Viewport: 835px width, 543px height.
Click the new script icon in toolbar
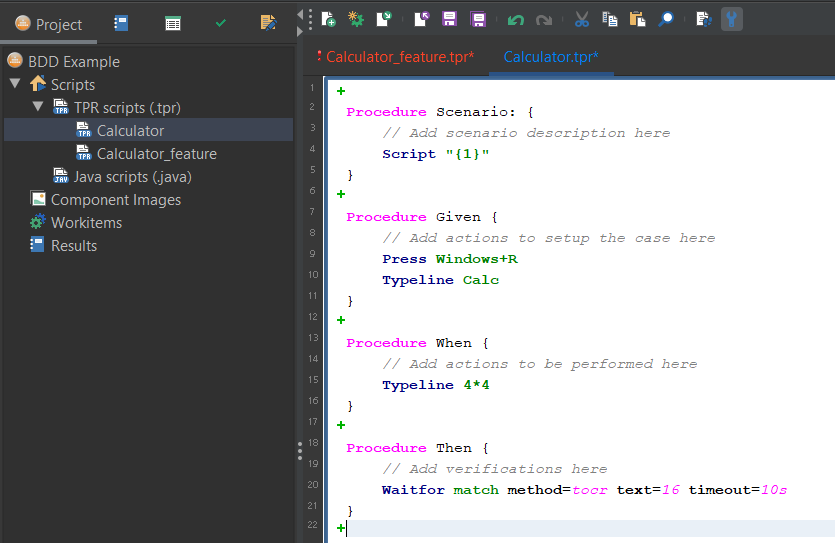pos(328,19)
